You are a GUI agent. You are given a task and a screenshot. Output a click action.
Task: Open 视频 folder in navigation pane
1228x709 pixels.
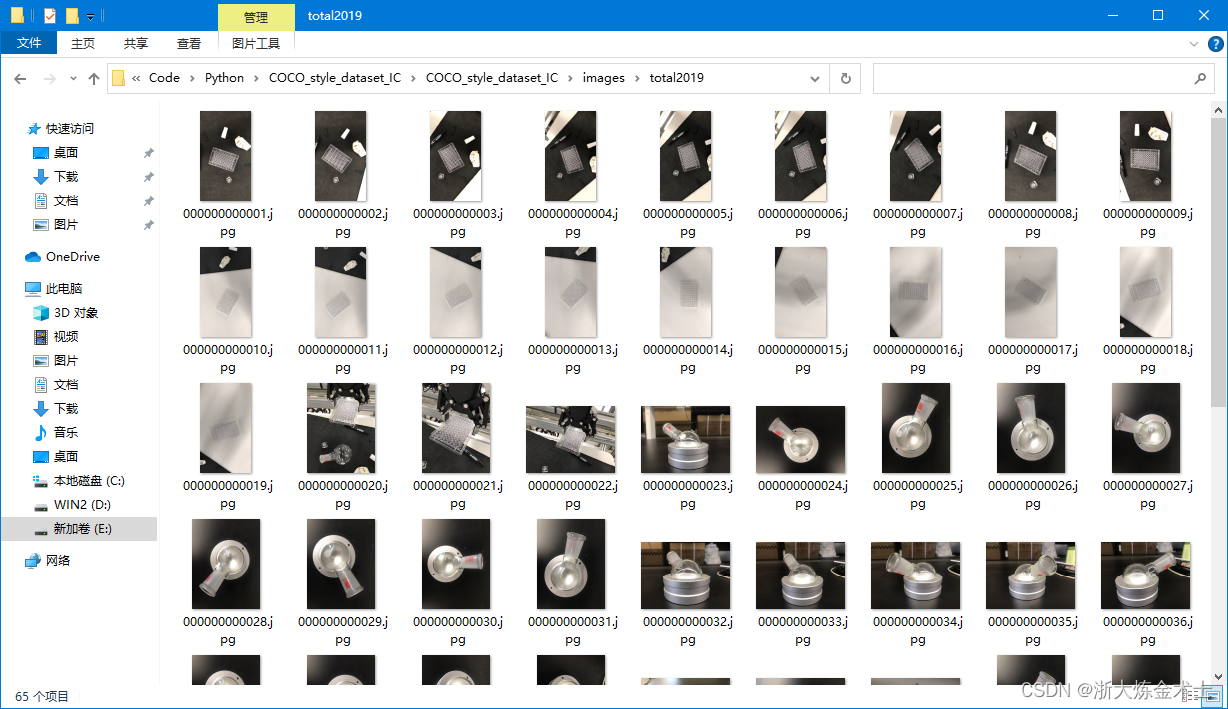click(66, 337)
